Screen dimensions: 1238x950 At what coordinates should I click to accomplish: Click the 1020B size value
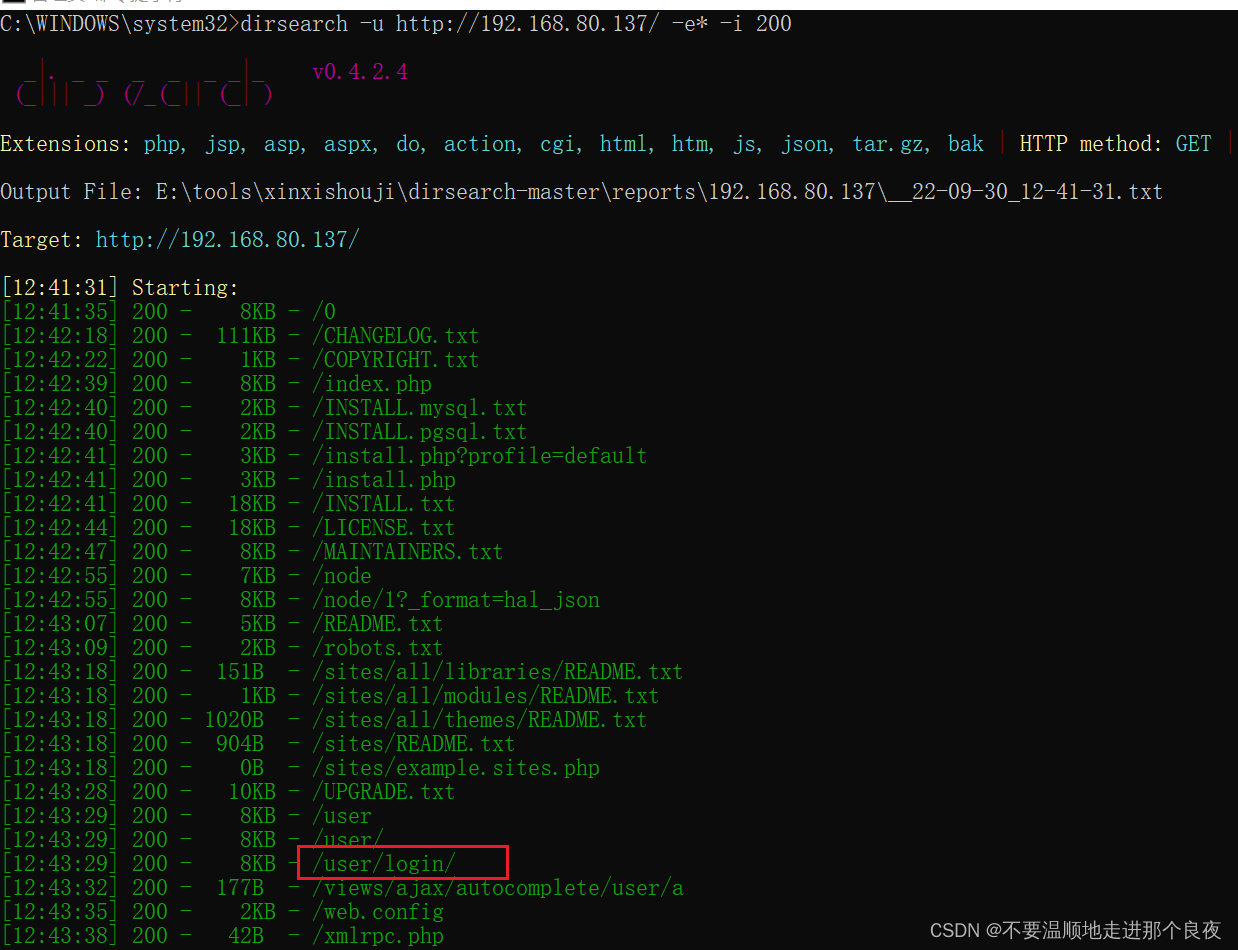click(x=234, y=720)
